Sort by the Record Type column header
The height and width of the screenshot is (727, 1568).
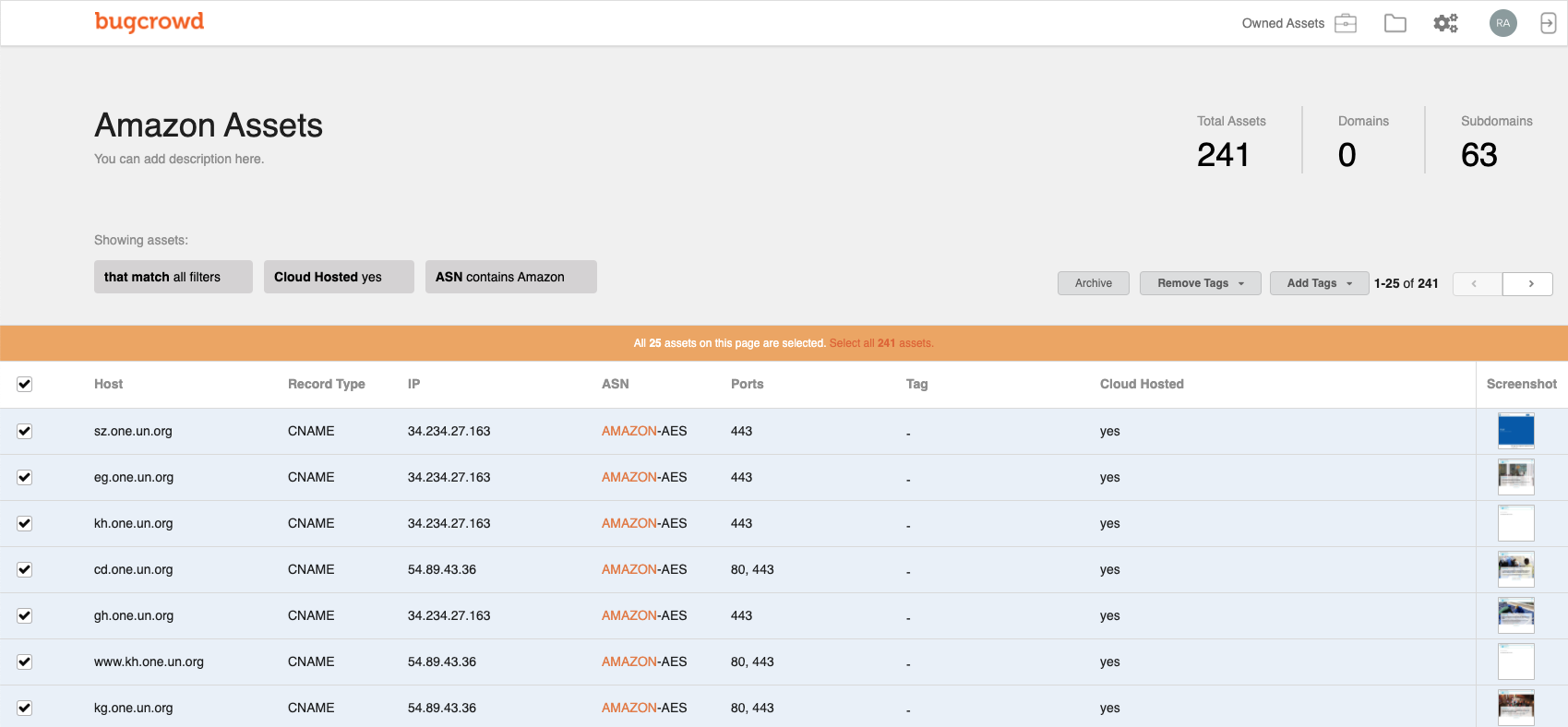tap(327, 384)
